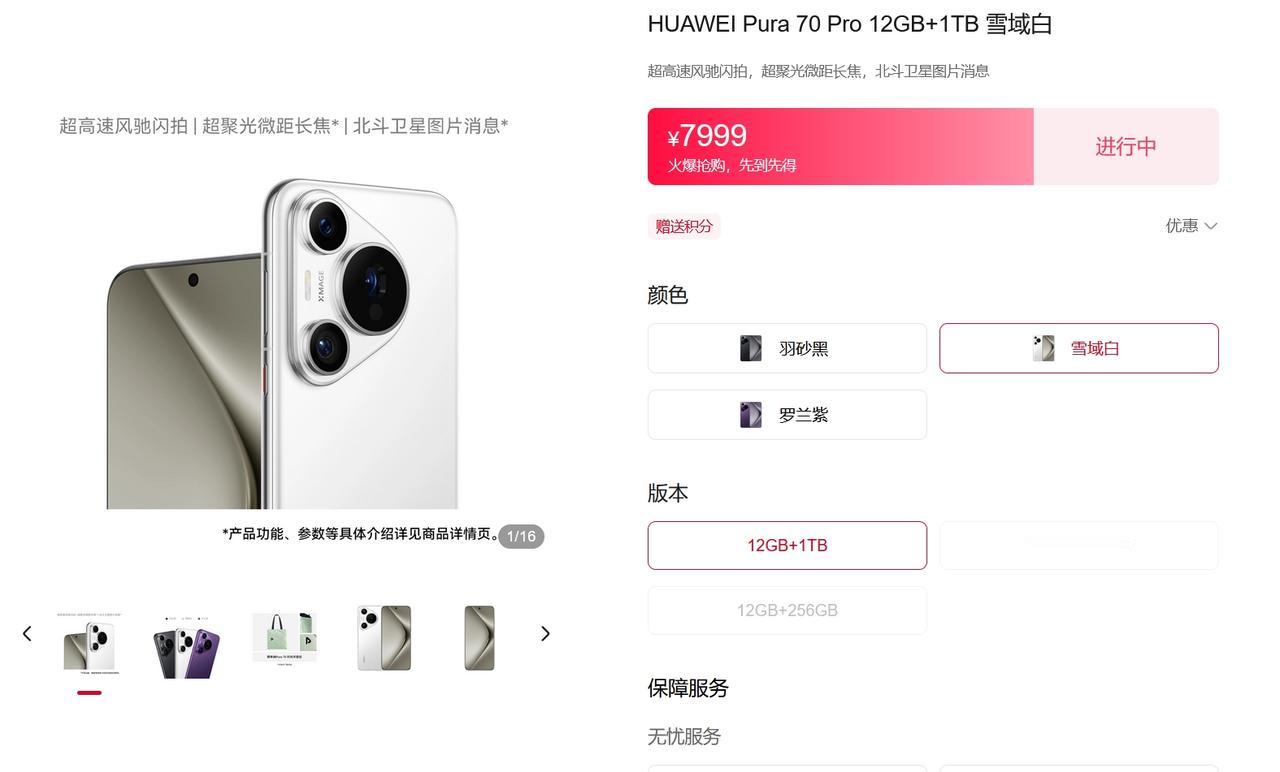View the single front-screen phone thumbnail

tap(479, 638)
